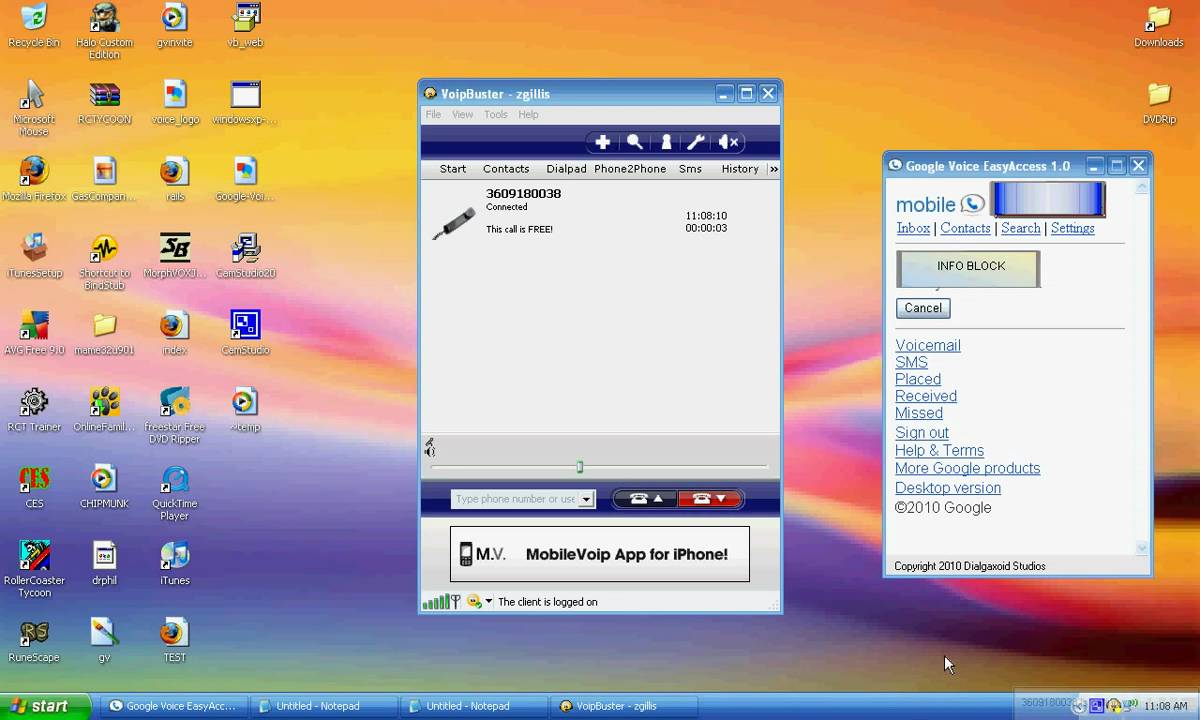This screenshot has width=1200, height=720.
Task: Click the signal strength bars in VoipBuster status bar
Action: click(x=435, y=602)
